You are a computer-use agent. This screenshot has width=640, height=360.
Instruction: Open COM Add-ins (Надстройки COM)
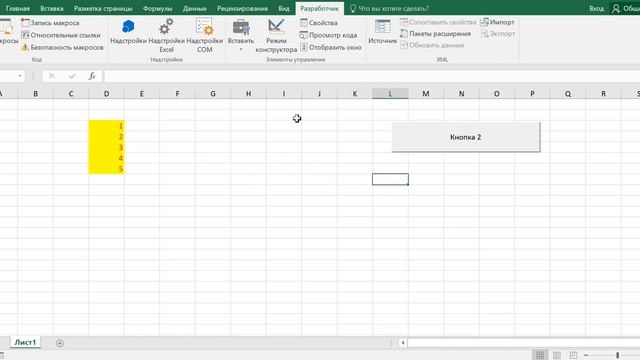coord(204,36)
